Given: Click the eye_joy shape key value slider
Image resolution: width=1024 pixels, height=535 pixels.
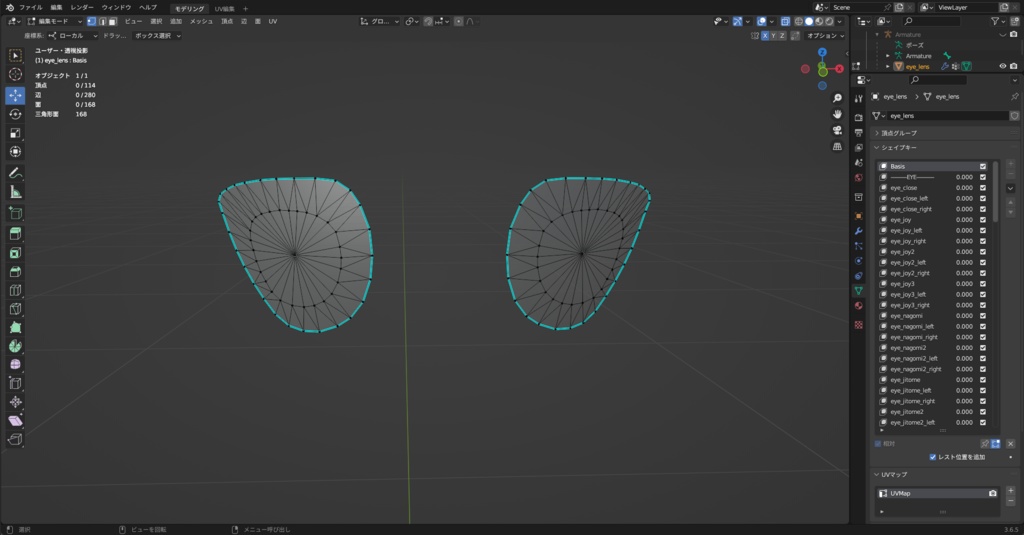Looking at the screenshot, I should coord(963,219).
